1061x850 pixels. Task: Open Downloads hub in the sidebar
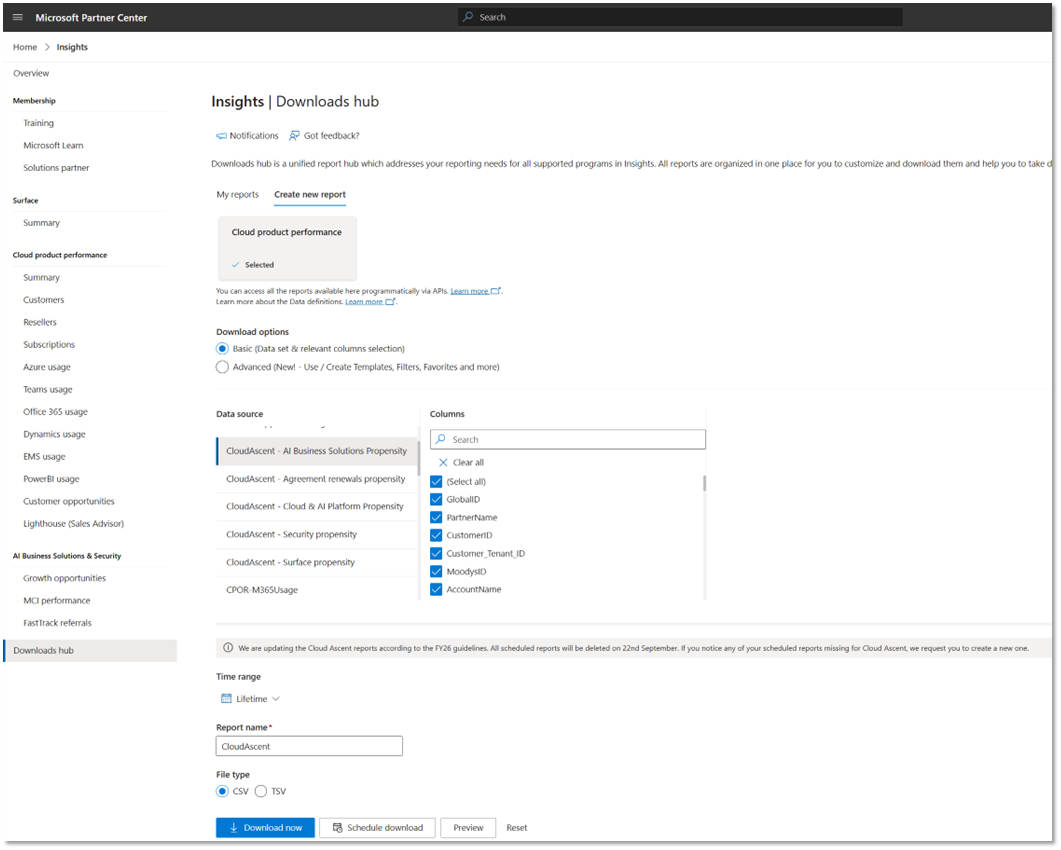[90, 651]
